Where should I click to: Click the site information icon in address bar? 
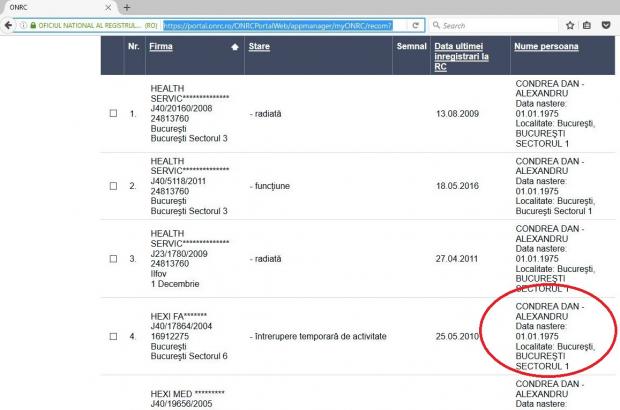point(20,25)
